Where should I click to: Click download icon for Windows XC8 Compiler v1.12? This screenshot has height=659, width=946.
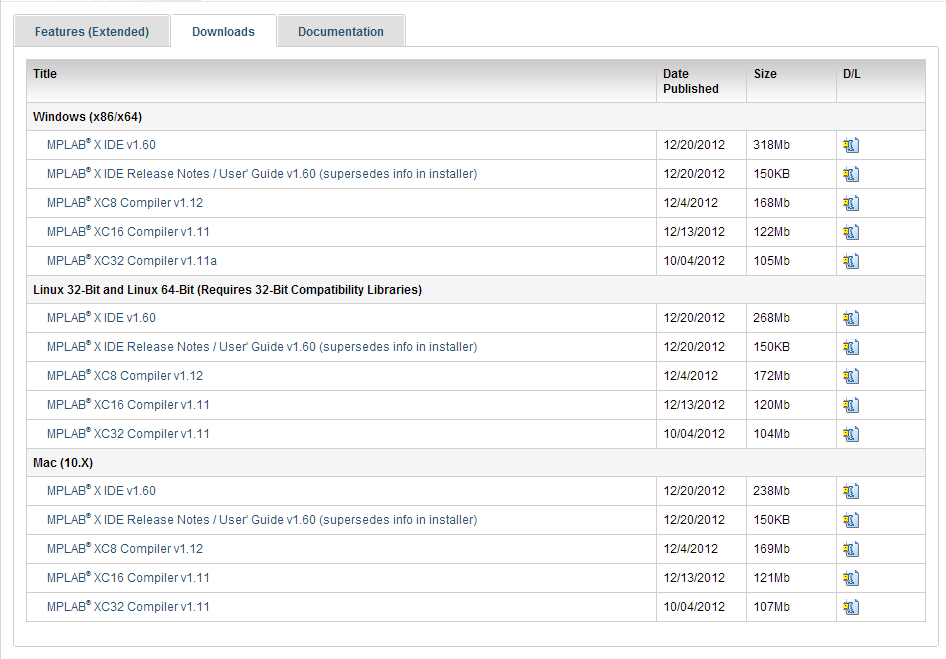click(851, 204)
